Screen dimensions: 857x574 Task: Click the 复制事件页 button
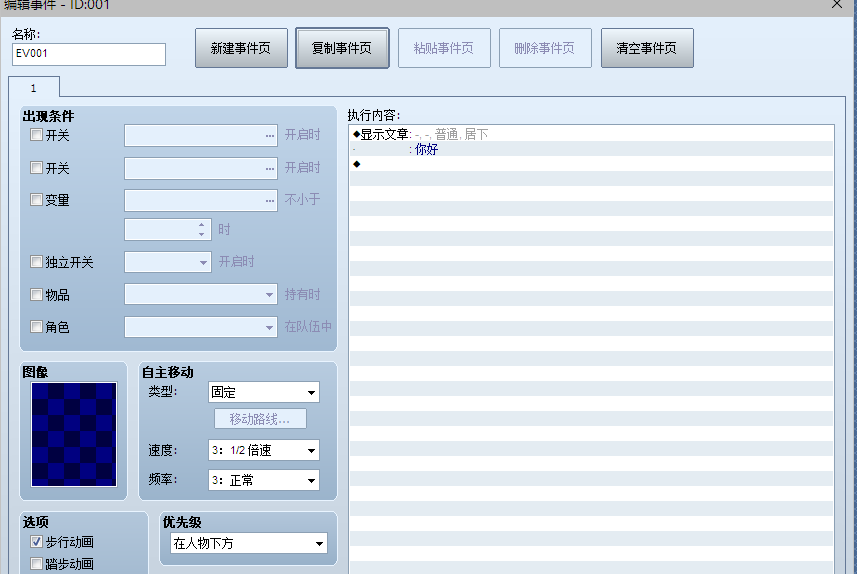[x=342, y=48]
